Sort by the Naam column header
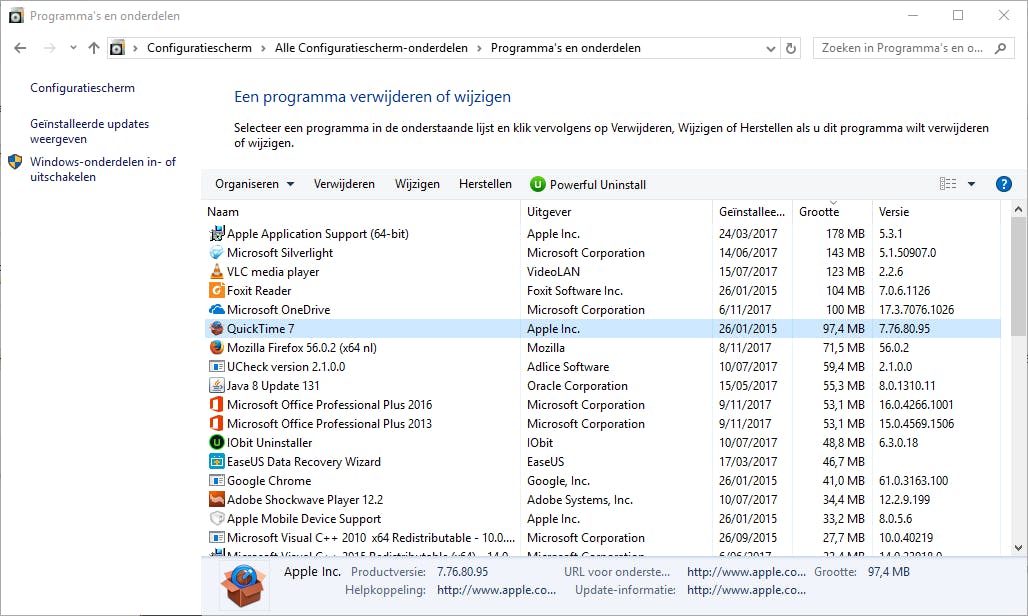The width and height of the screenshot is (1028, 616). pos(362,212)
